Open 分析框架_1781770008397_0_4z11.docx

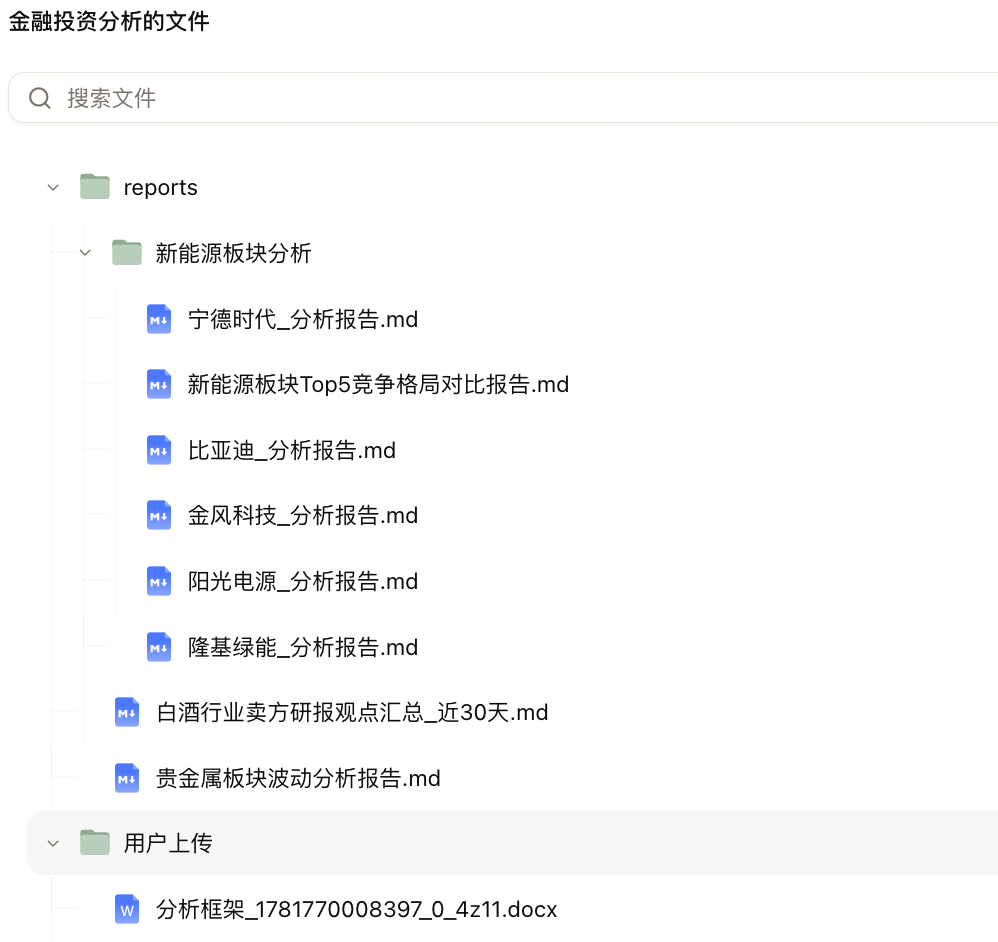pyautogui.click(x=356, y=910)
